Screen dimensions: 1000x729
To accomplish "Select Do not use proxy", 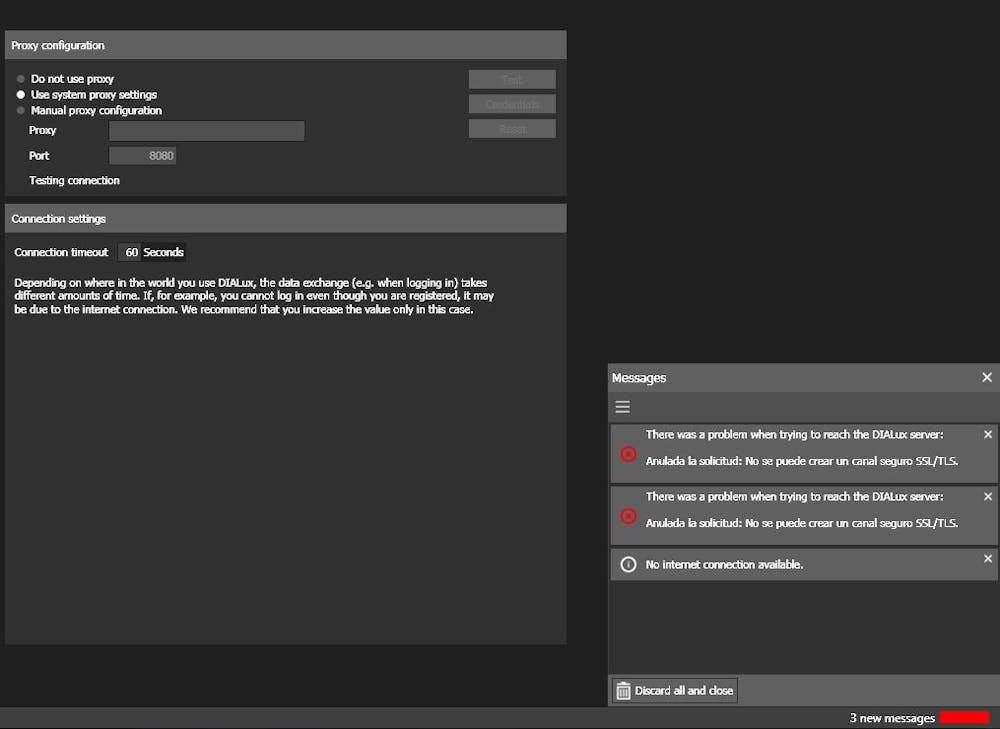I will 20,79.
